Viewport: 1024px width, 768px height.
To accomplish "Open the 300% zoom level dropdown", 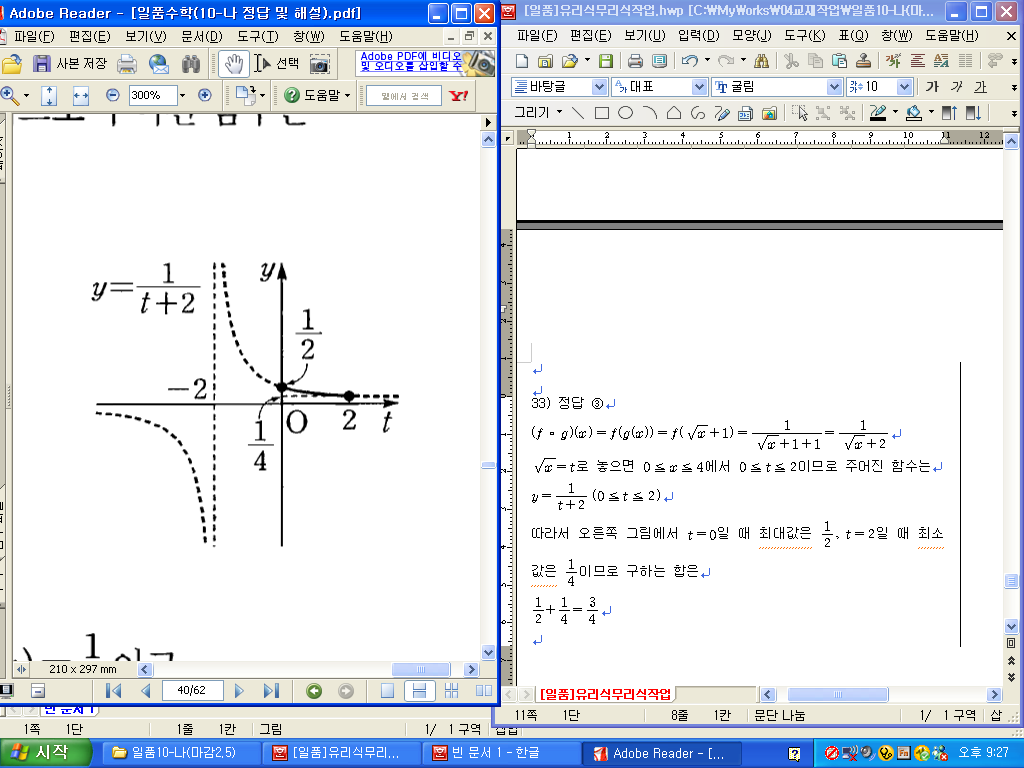I will pos(183,96).
